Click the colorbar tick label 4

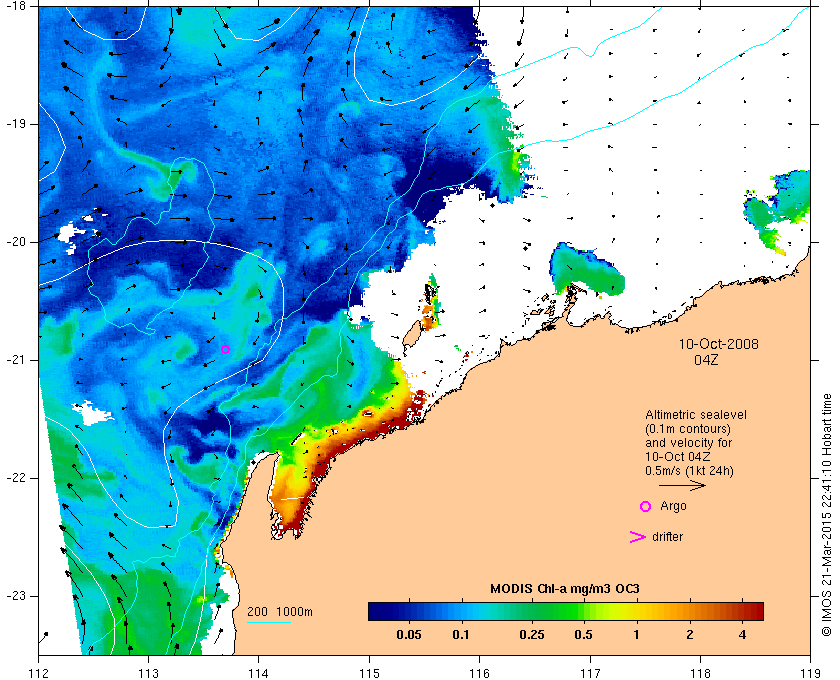pos(742,635)
